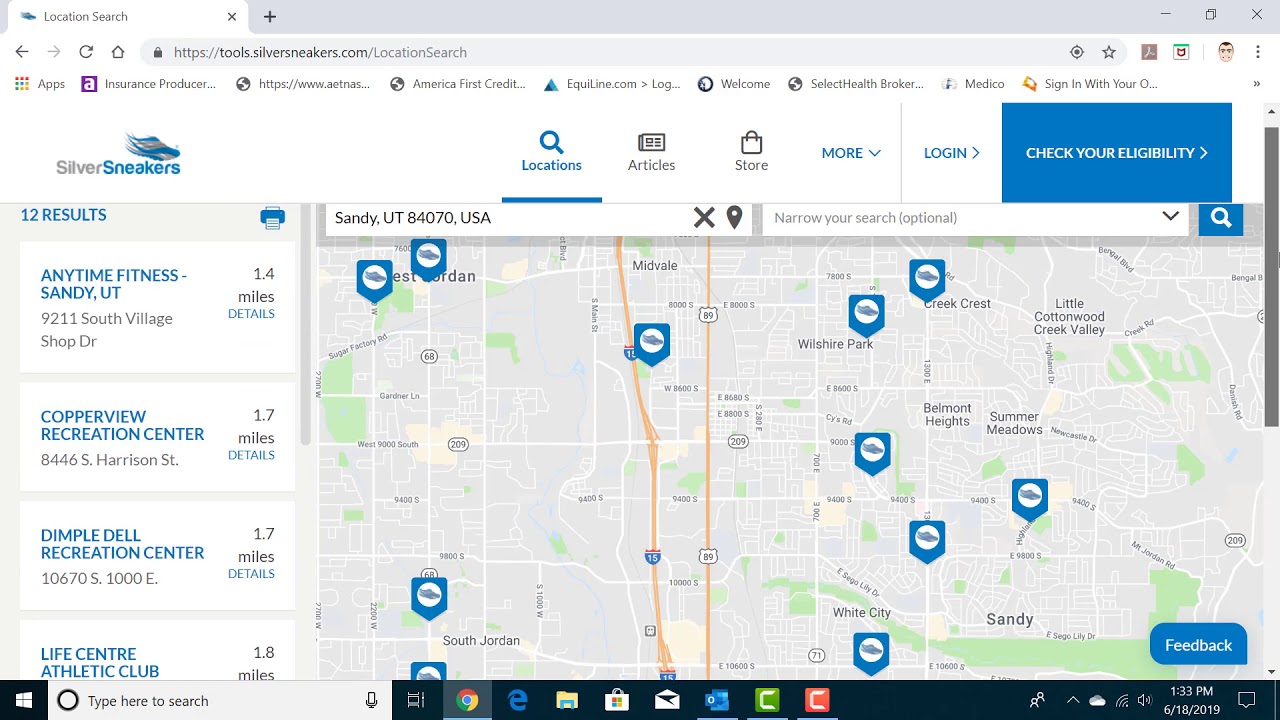Expand the MORE menu
Image resolution: width=1280 pixels, height=720 pixels.
point(851,153)
